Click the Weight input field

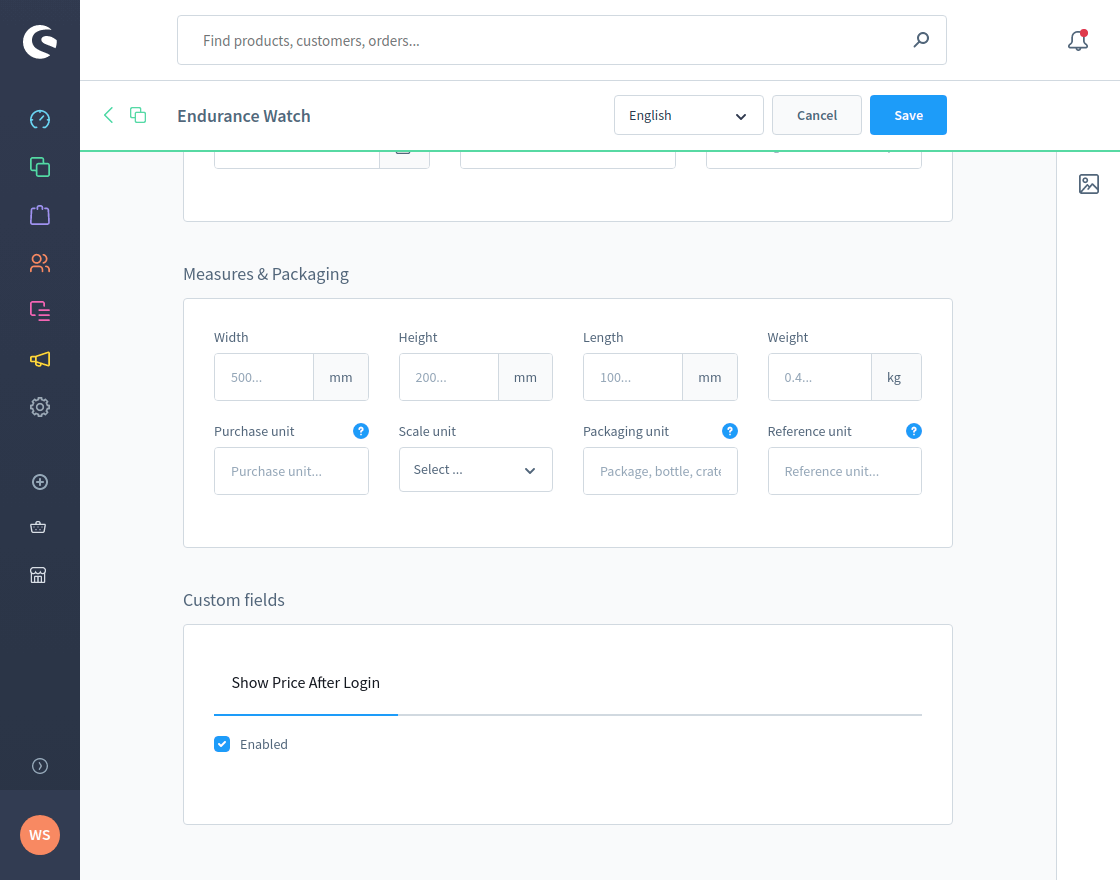click(819, 377)
